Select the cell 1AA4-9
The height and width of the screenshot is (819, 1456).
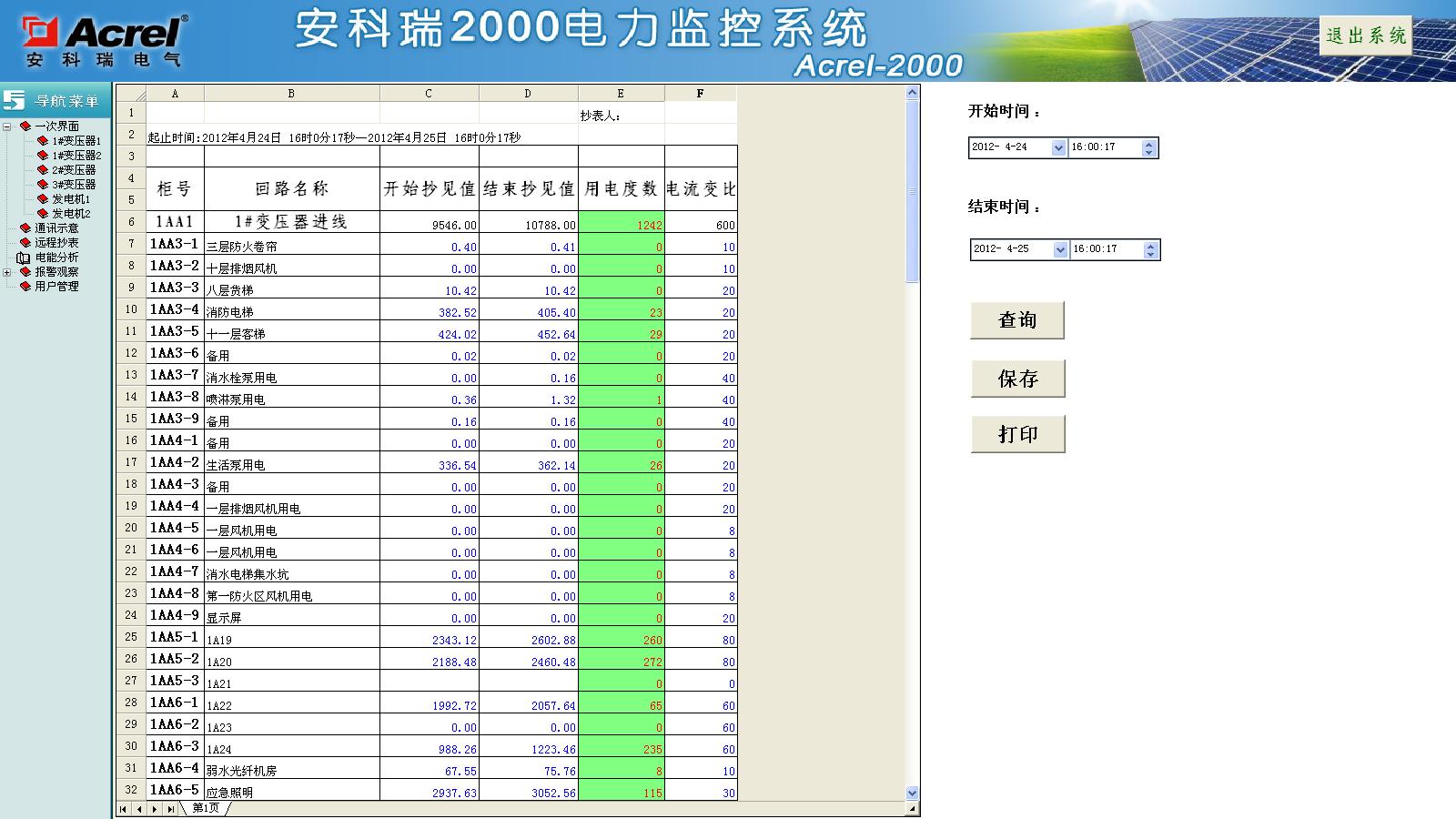tap(175, 615)
